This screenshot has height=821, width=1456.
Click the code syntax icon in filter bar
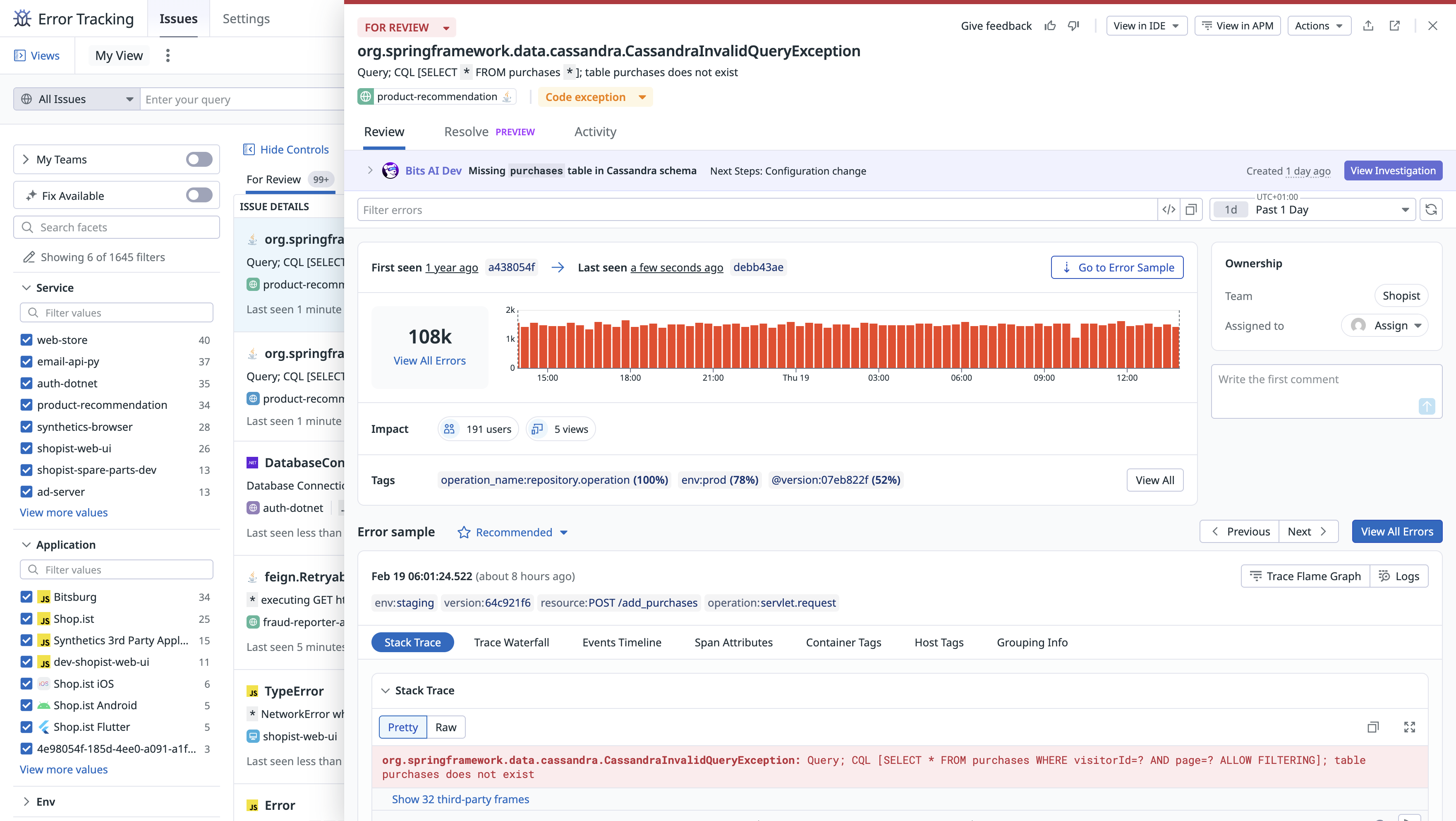click(x=1168, y=210)
